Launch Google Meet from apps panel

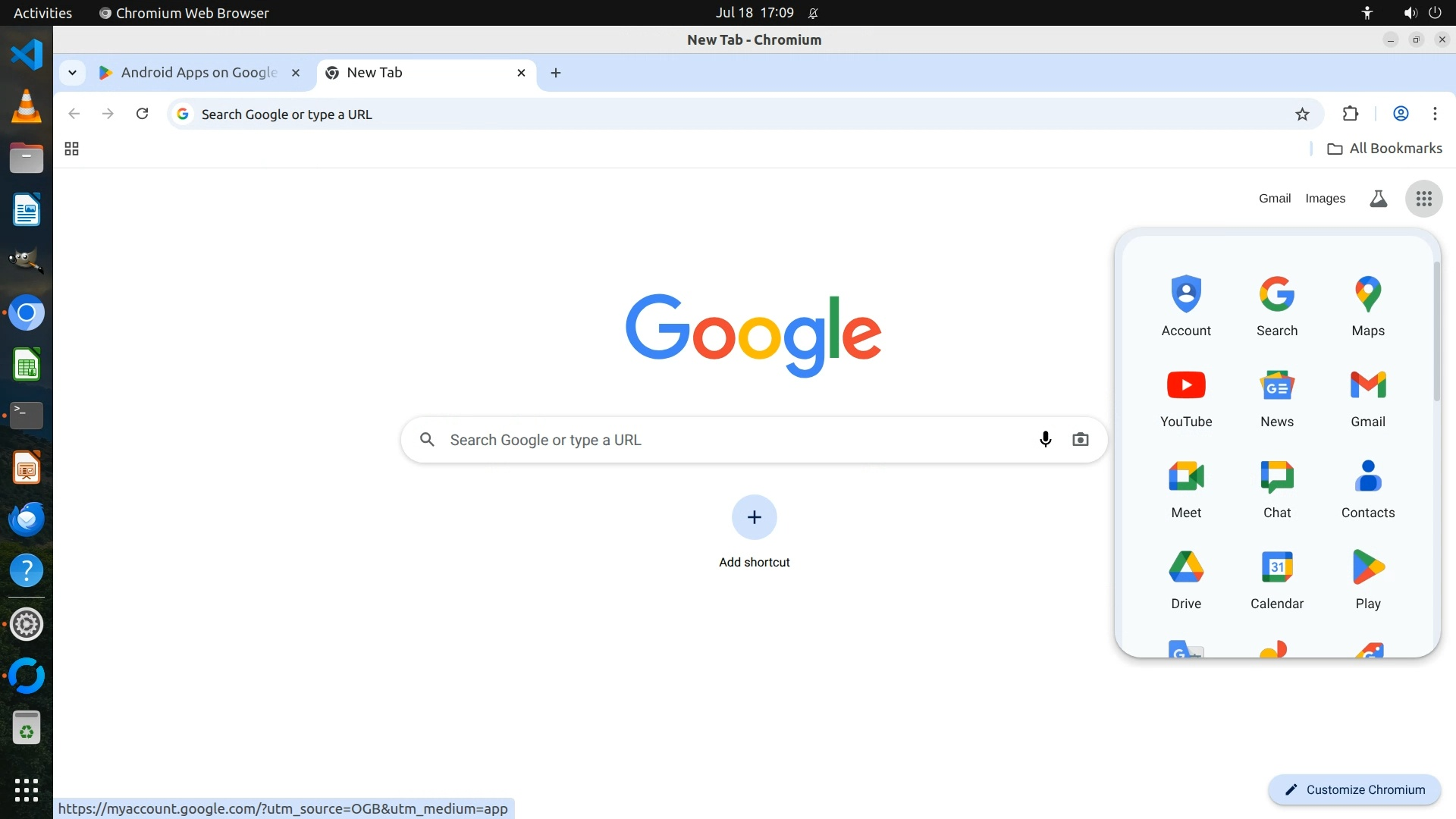(1186, 487)
